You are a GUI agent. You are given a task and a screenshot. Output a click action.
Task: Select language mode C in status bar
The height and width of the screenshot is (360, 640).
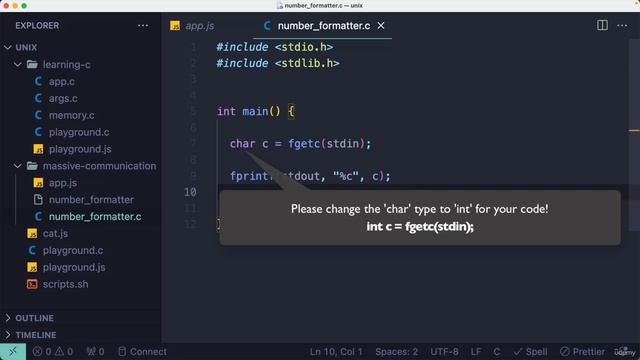[496, 351]
